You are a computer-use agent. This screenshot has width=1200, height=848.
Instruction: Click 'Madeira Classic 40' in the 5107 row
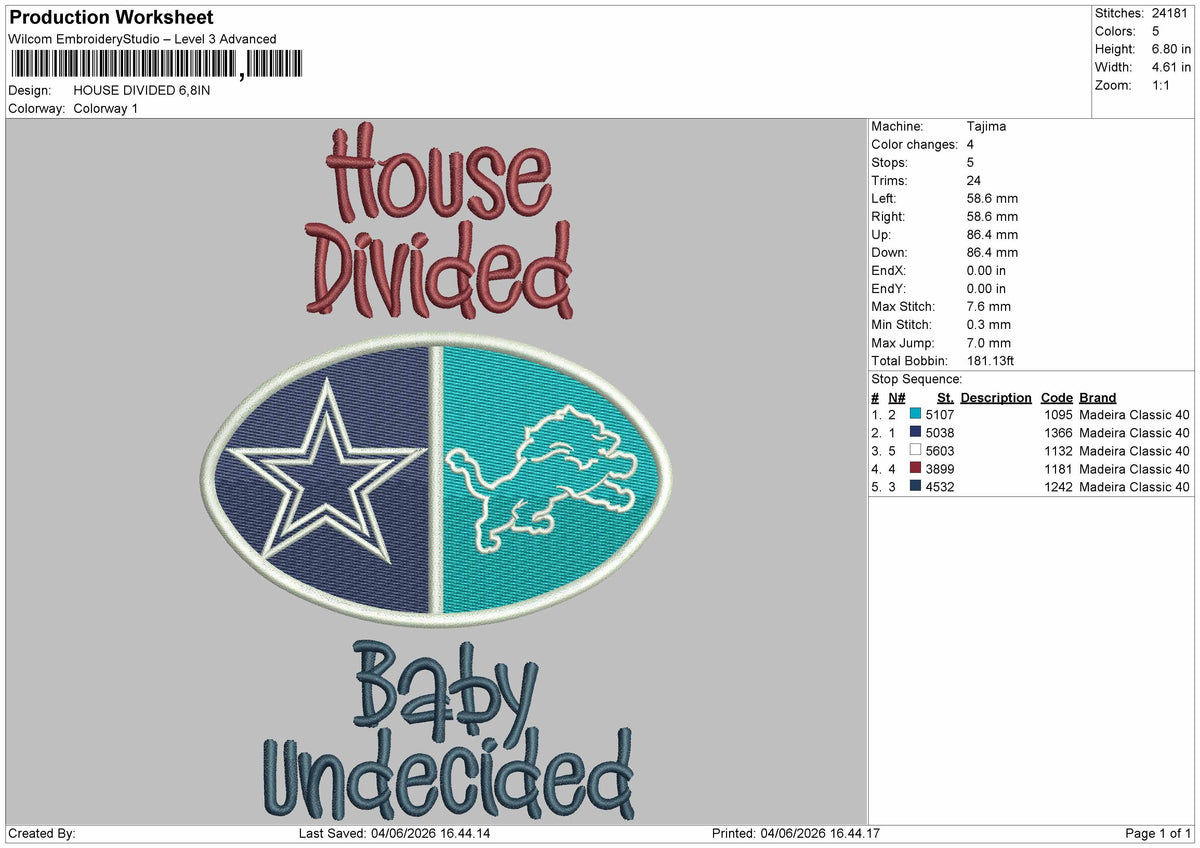(x=1134, y=415)
